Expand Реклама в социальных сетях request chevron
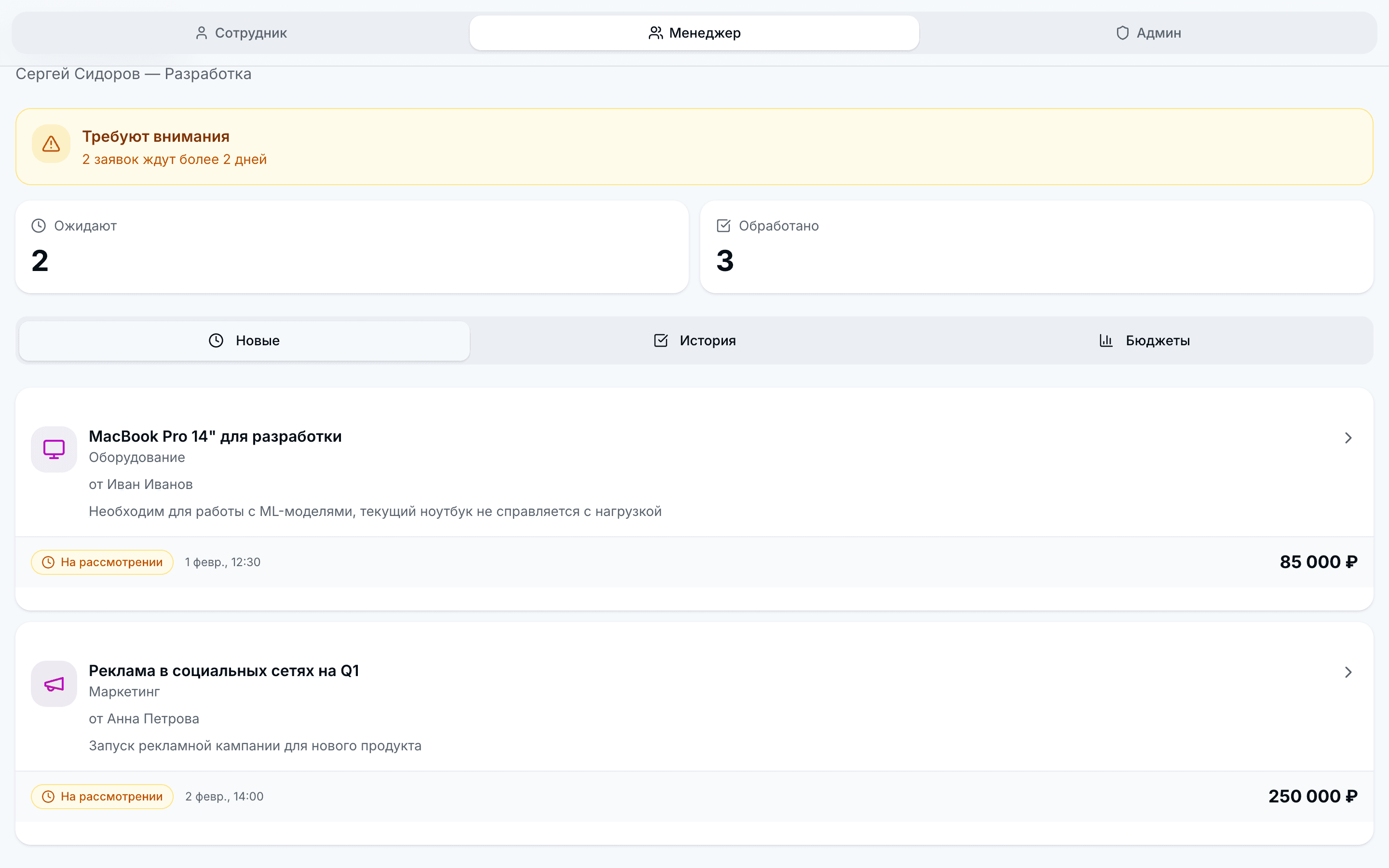This screenshot has width=1389, height=868. tap(1348, 672)
